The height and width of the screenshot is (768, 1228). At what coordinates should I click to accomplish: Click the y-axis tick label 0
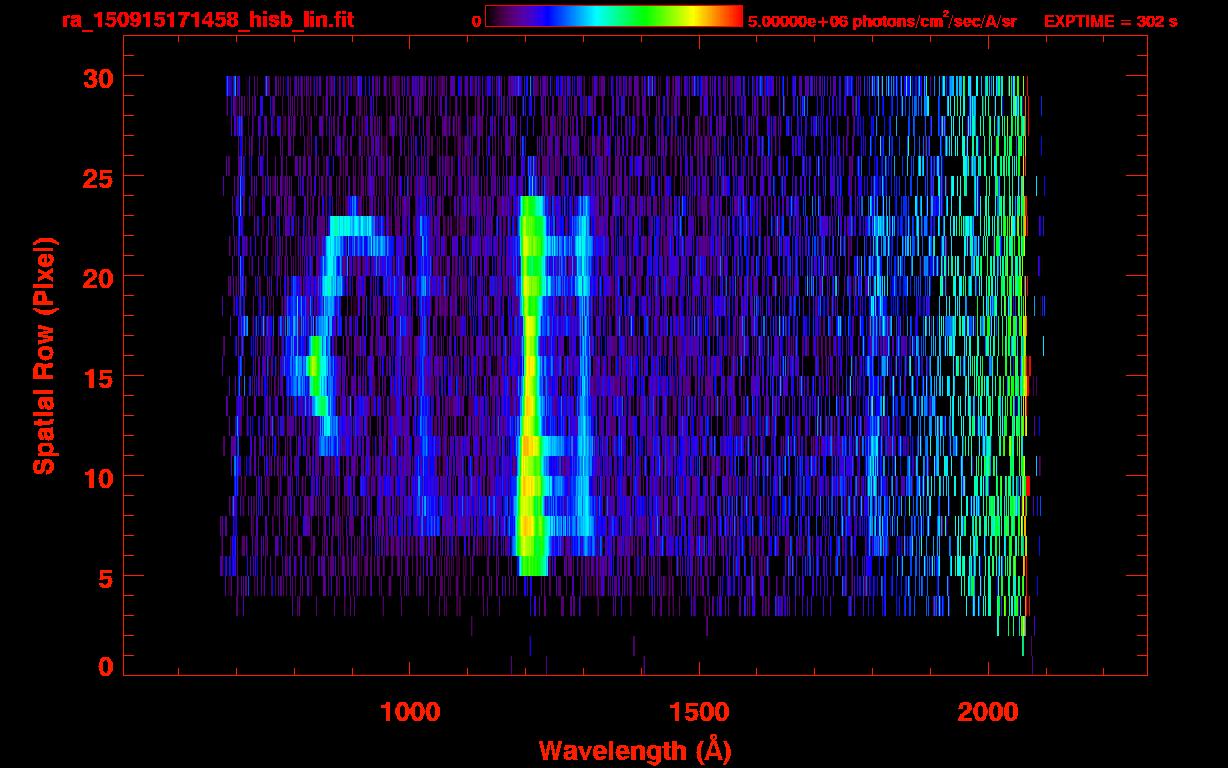105,666
